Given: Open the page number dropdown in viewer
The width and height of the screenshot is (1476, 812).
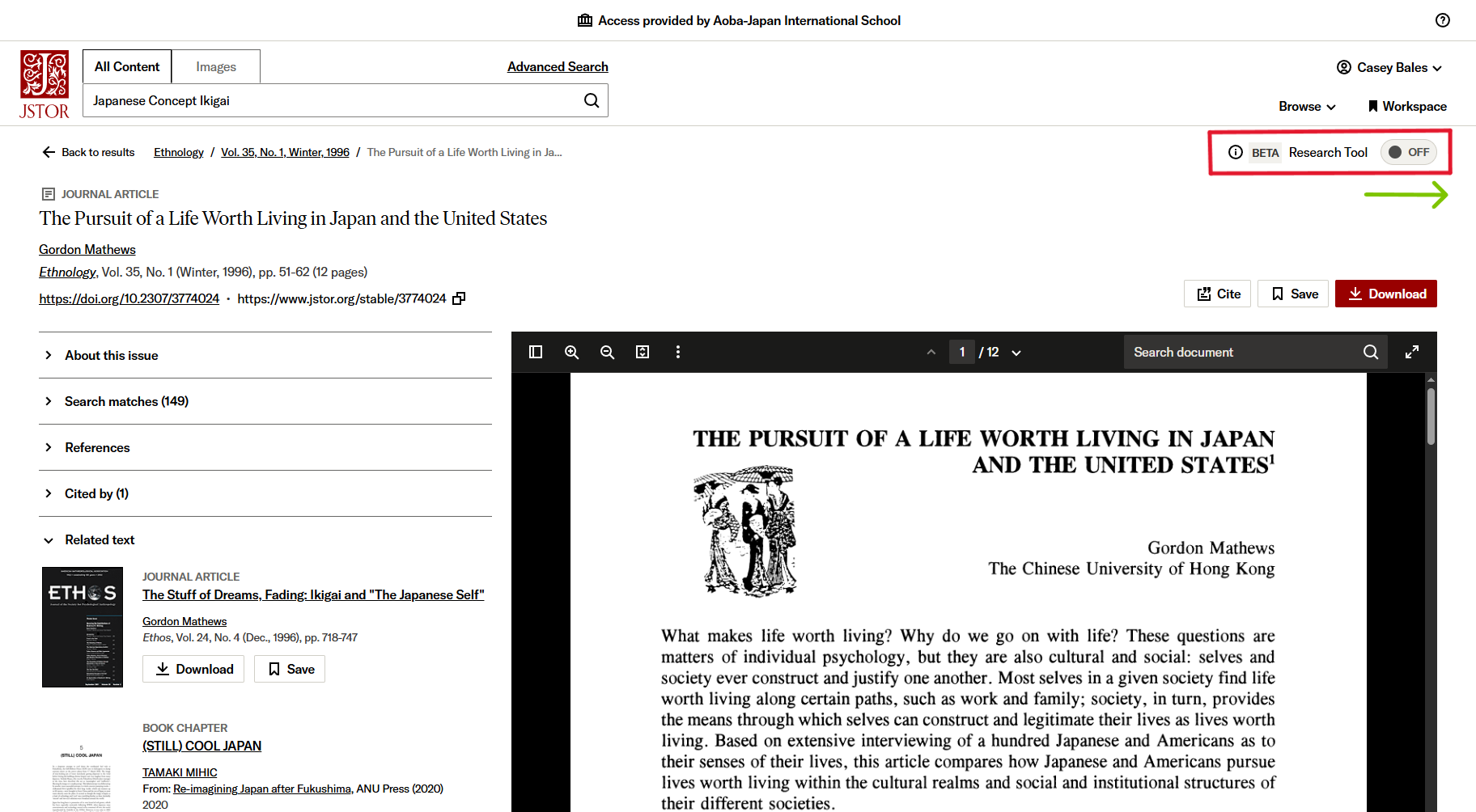Looking at the screenshot, I should pyautogui.click(x=1016, y=352).
